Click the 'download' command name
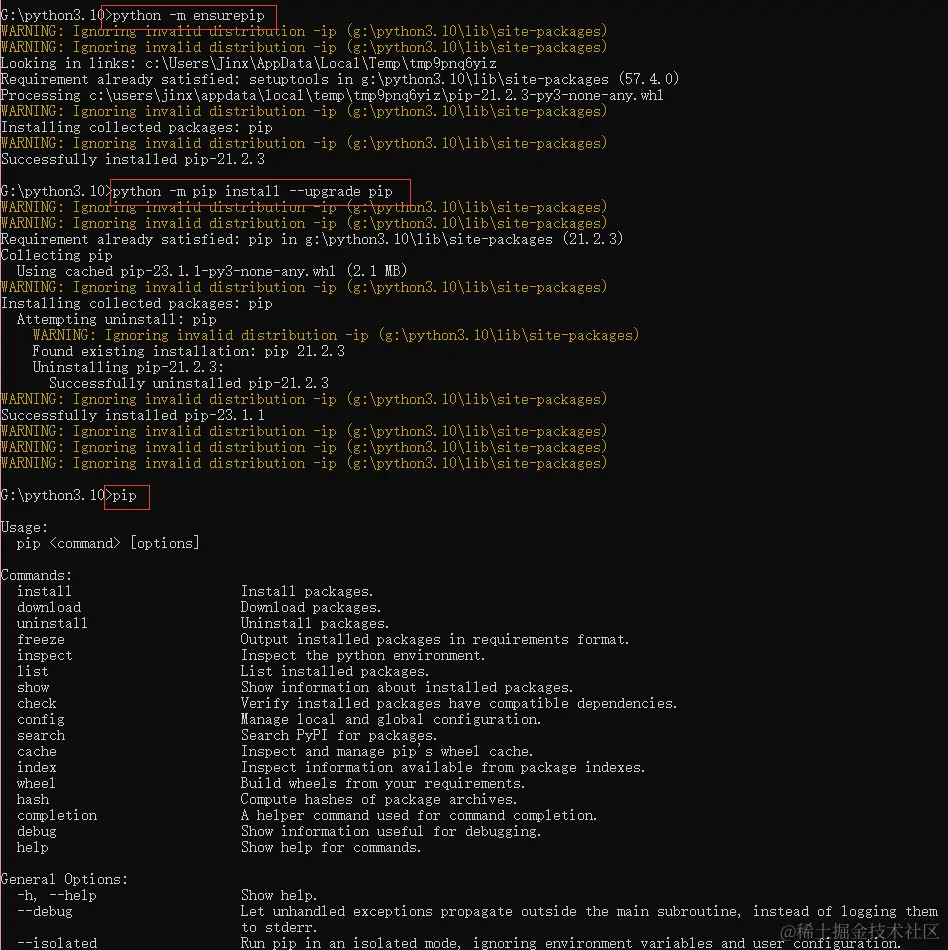Screen dimensions: 948x950 click(x=48, y=607)
